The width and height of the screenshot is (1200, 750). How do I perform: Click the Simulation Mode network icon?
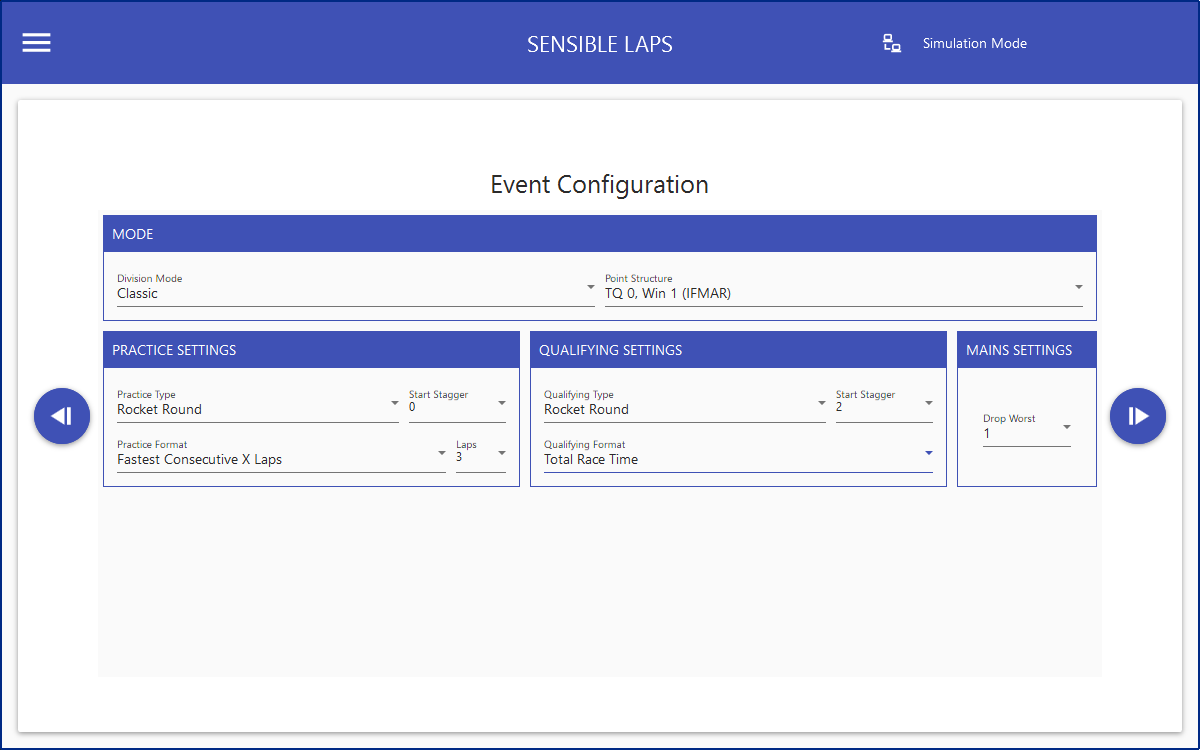(x=892, y=43)
